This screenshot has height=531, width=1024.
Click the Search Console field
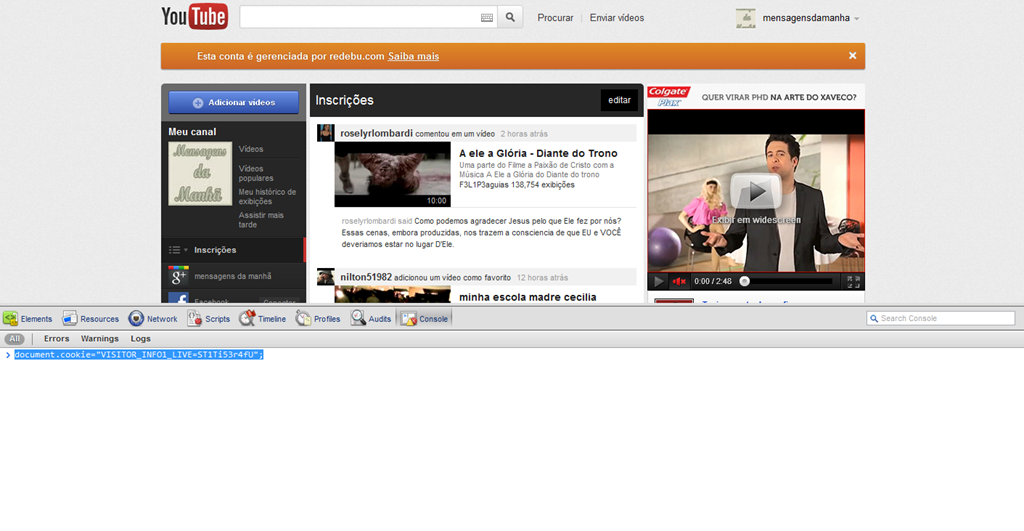[940, 318]
